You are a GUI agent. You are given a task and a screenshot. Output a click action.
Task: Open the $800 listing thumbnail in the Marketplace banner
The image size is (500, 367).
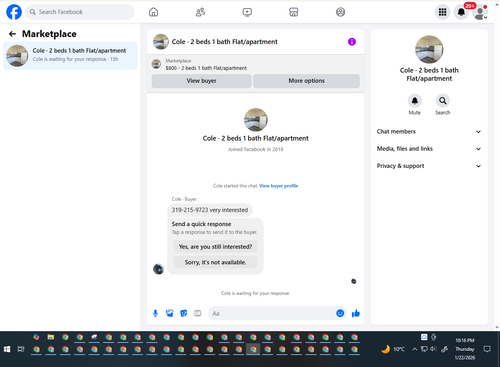coord(156,64)
